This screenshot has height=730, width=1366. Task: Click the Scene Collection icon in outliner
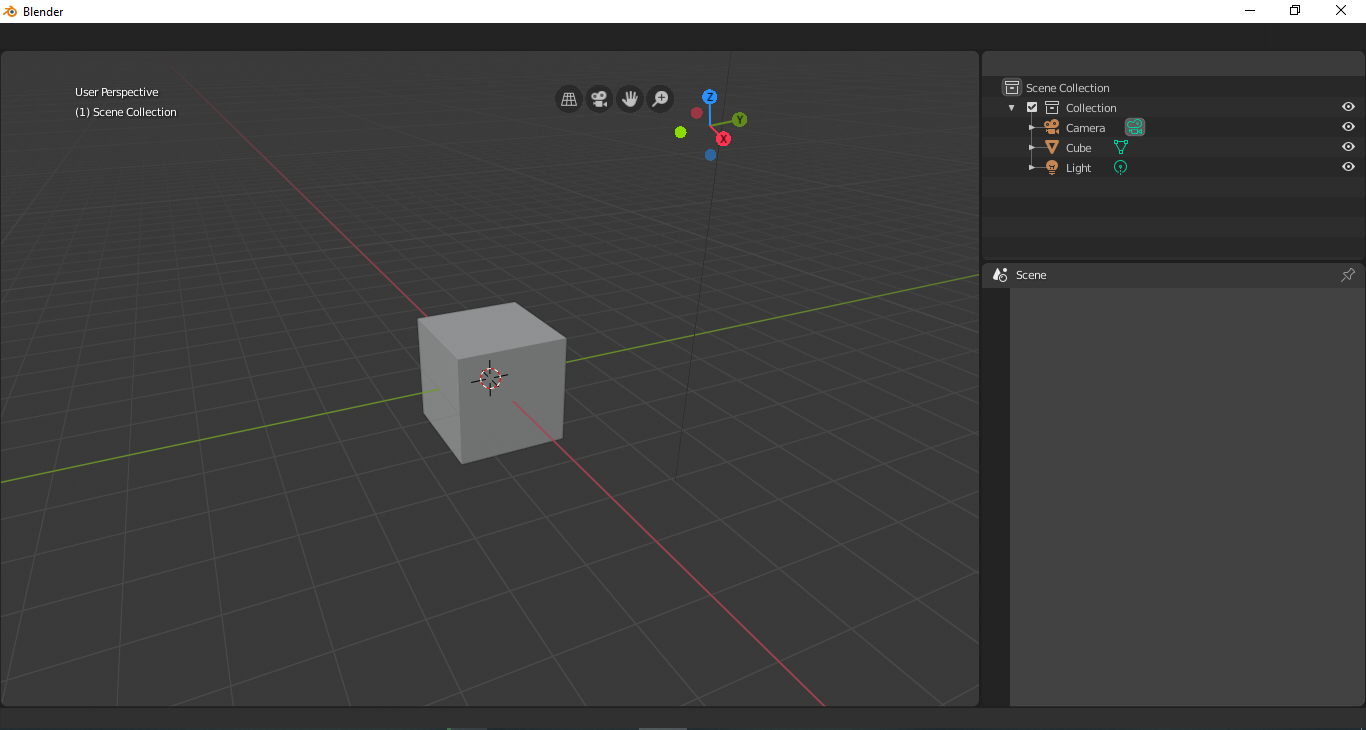tap(1012, 87)
